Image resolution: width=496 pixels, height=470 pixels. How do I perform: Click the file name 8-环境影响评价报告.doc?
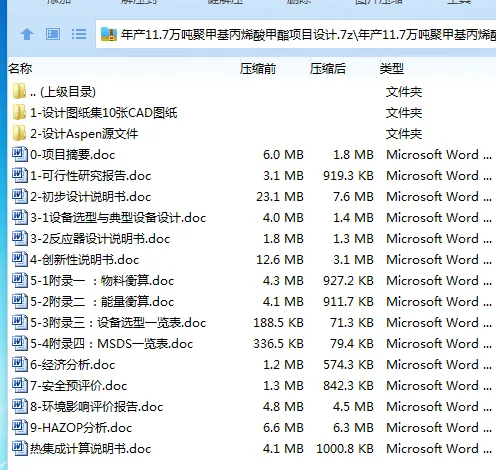[x=97, y=407]
